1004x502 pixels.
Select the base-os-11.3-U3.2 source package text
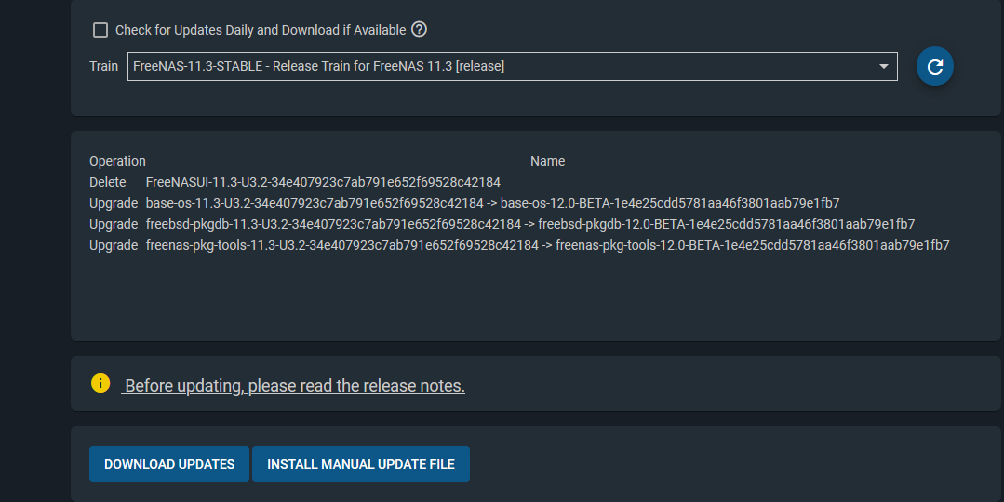[x=314, y=204]
